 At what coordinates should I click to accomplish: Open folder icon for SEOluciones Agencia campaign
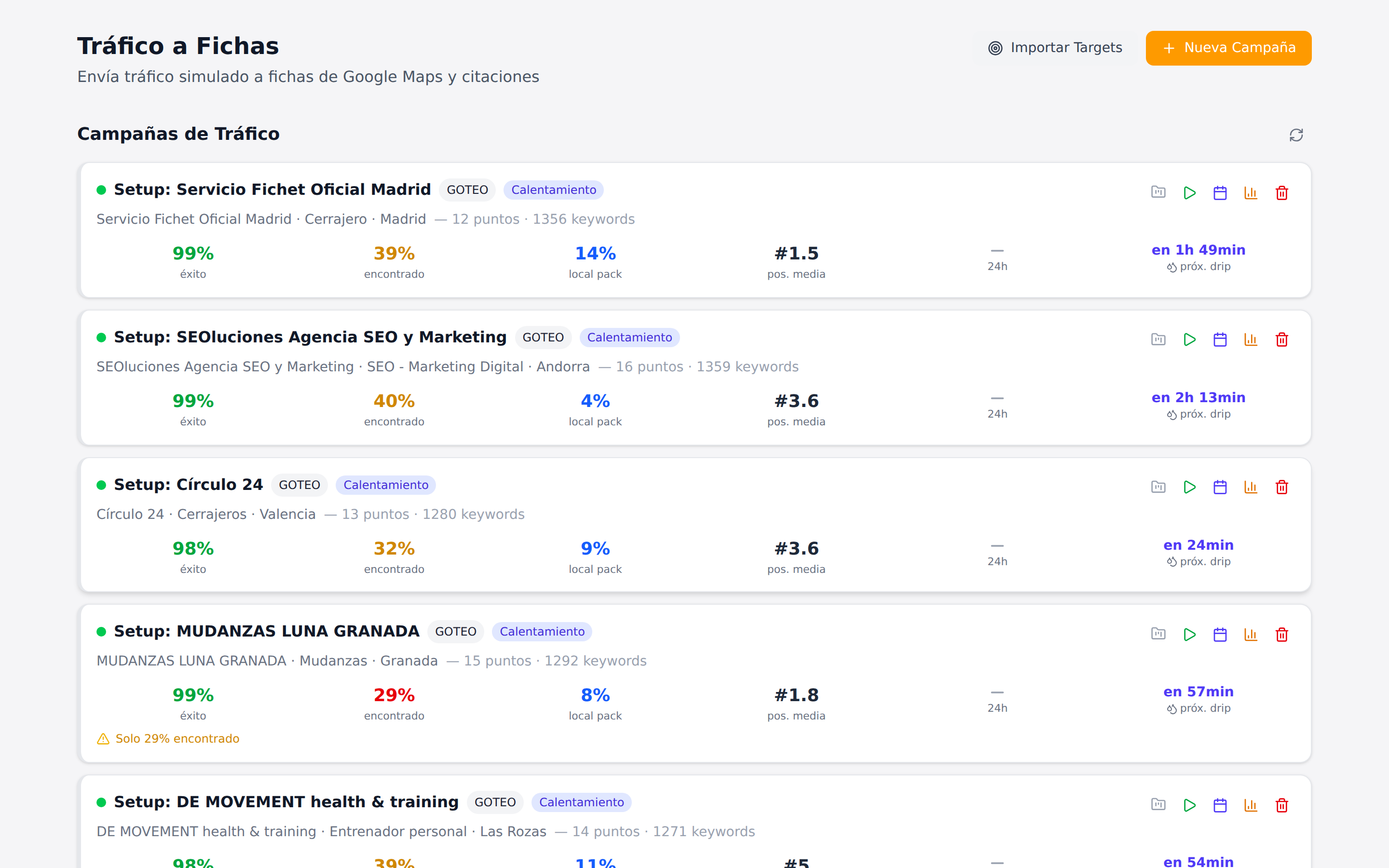point(1158,339)
